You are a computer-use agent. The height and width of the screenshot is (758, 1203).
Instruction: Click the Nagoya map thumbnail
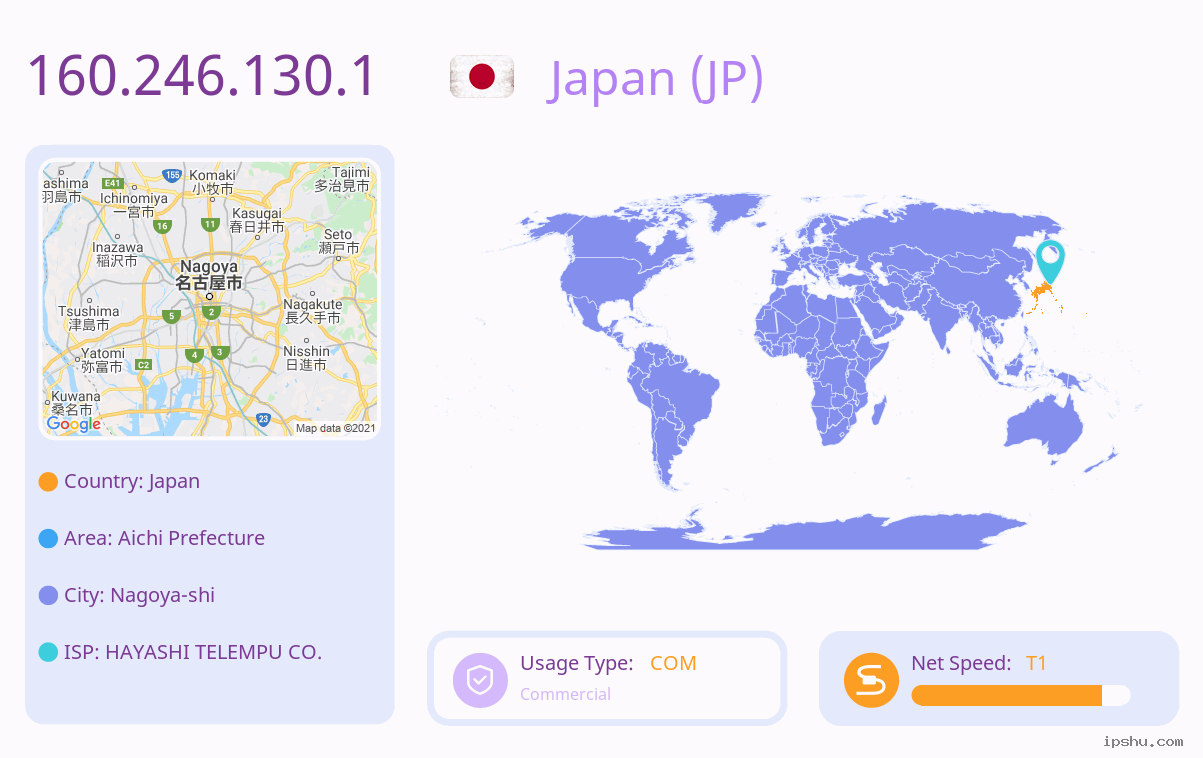(210, 299)
